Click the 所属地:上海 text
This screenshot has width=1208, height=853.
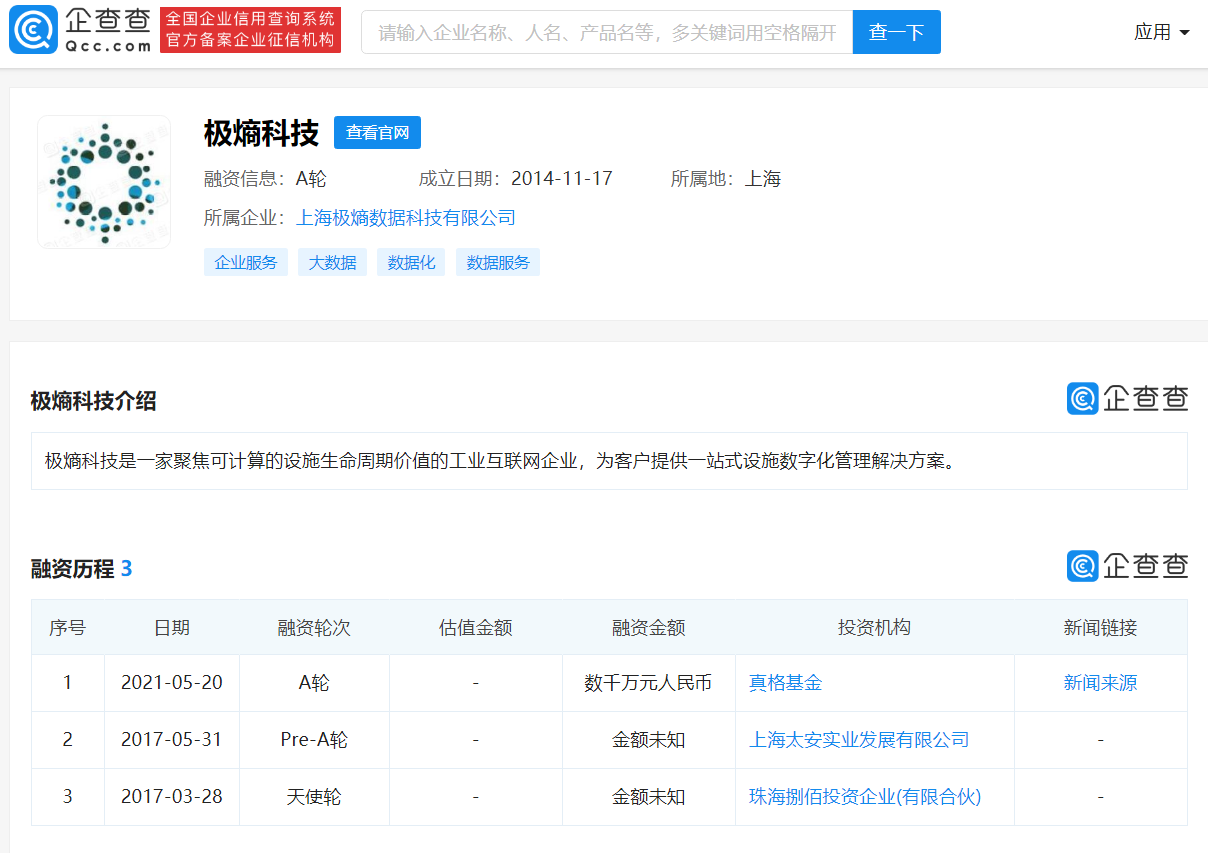click(x=726, y=179)
